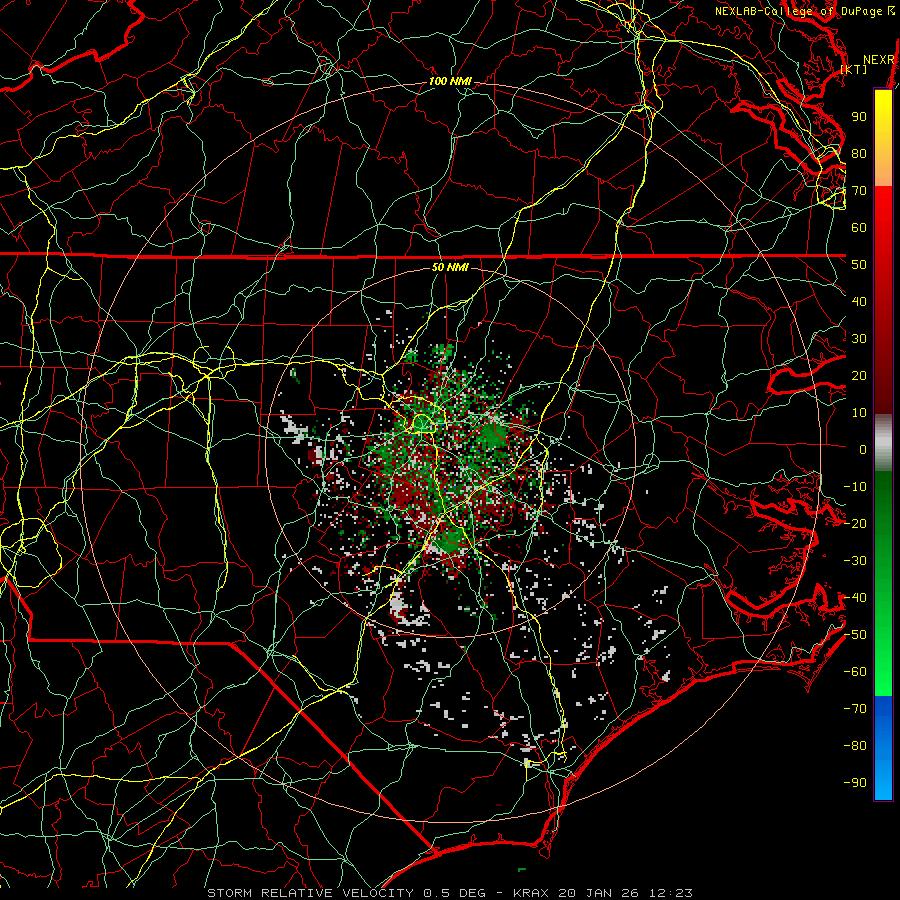Click the 50 value on the velocity scale
This screenshot has width=900, height=900.
[859, 265]
